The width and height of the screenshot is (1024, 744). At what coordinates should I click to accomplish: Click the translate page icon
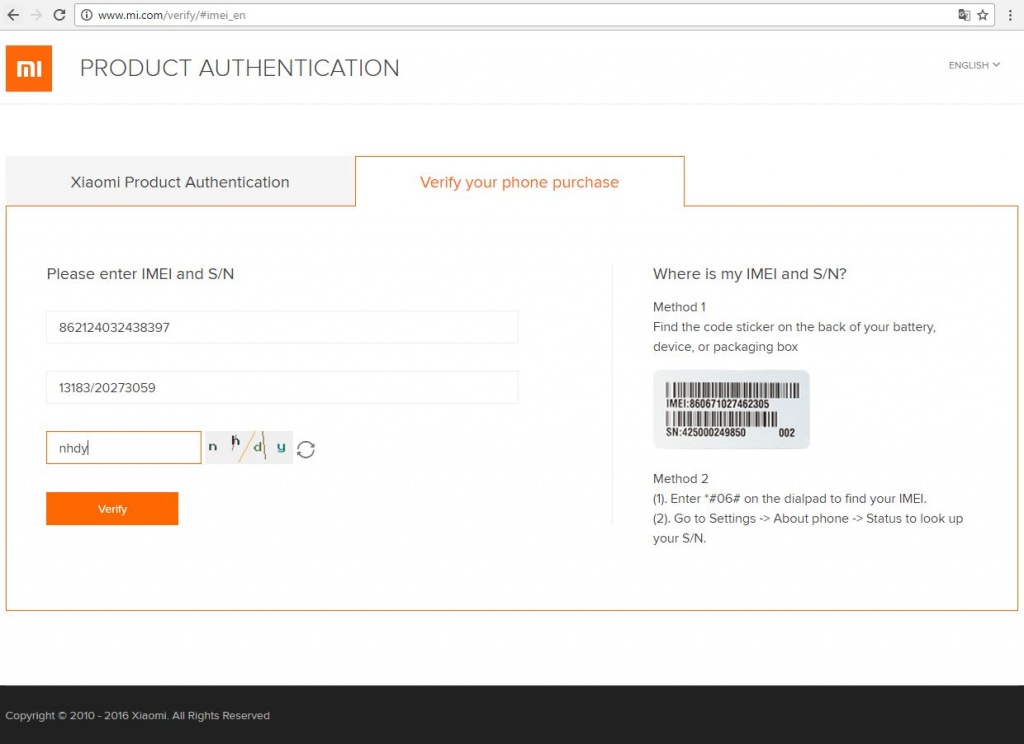pos(964,14)
